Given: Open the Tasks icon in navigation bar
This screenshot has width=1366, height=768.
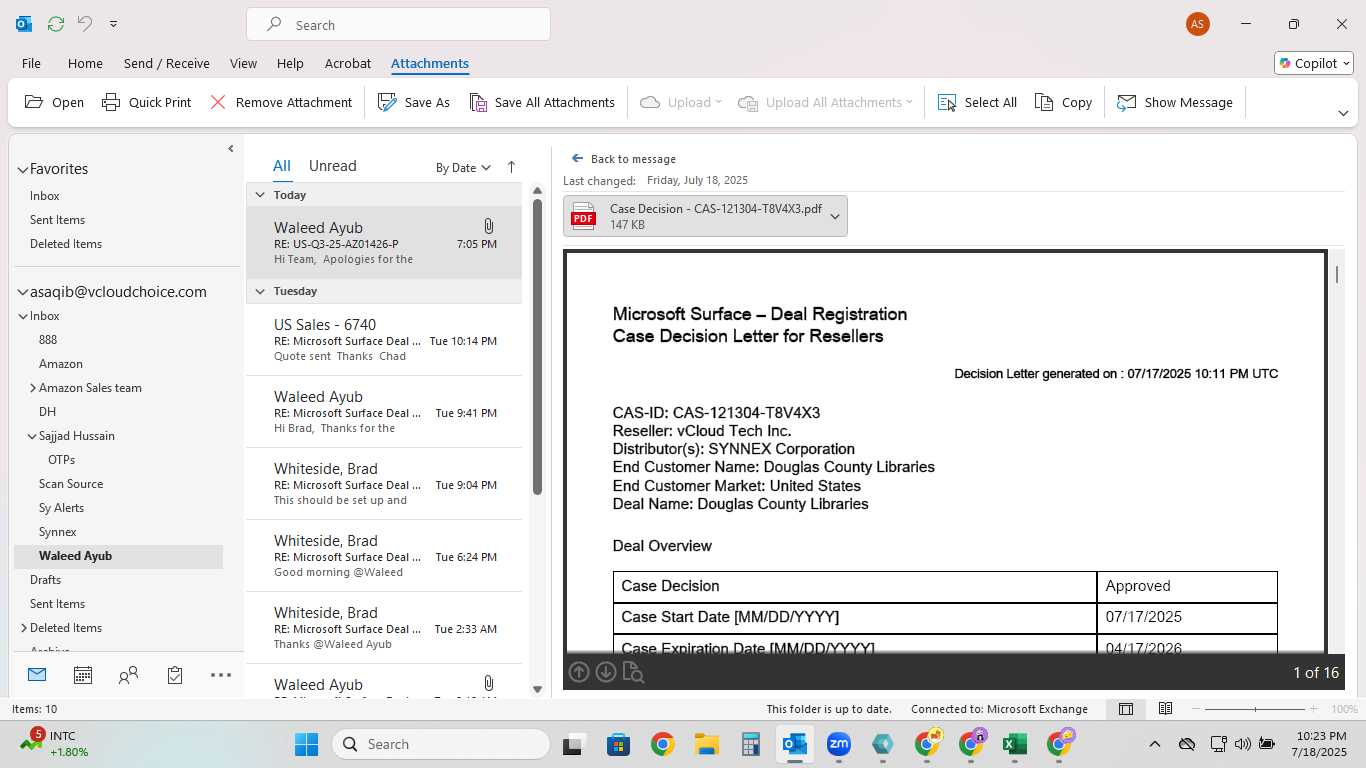Looking at the screenshot, I should pyautogui.click(x=175, y=675).
